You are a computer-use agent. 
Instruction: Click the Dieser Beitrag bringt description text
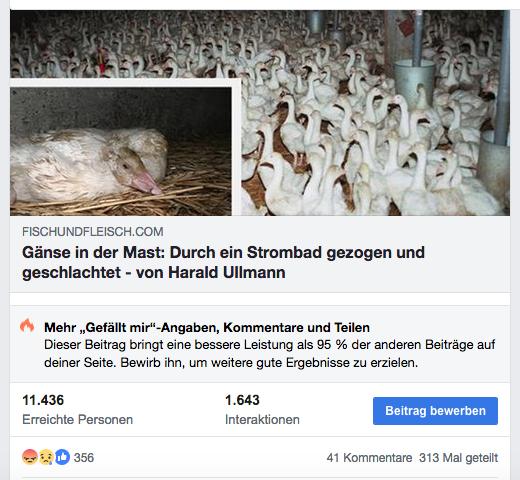270,353
